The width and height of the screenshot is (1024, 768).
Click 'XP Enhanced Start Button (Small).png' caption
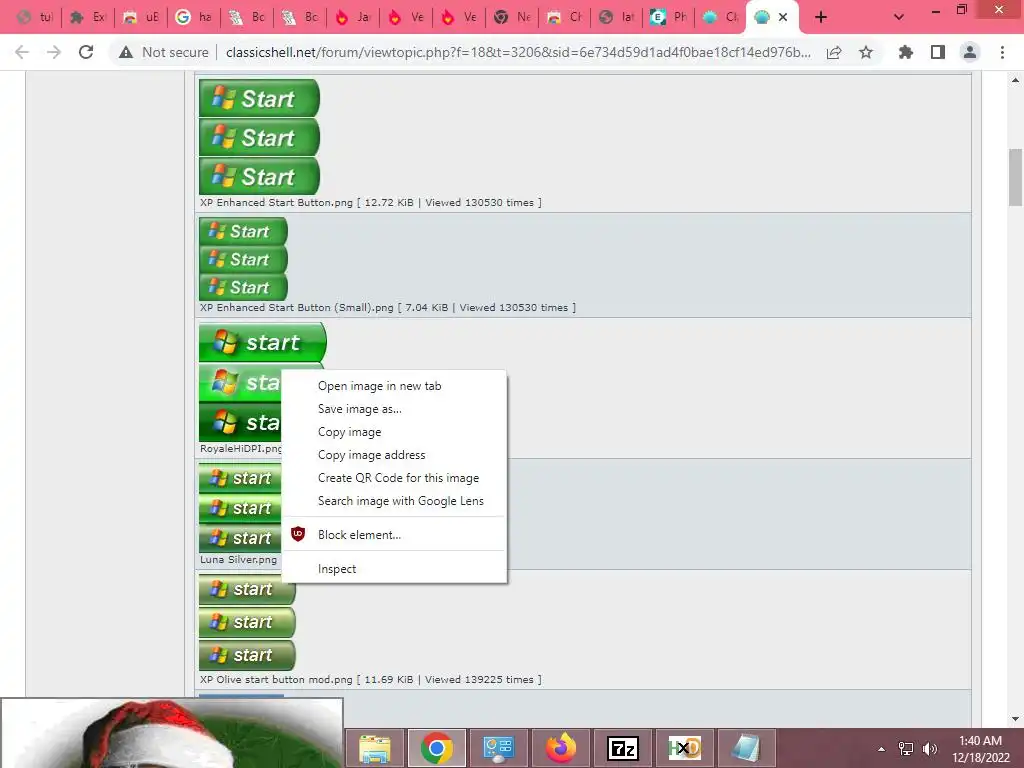tap(296, 308)
